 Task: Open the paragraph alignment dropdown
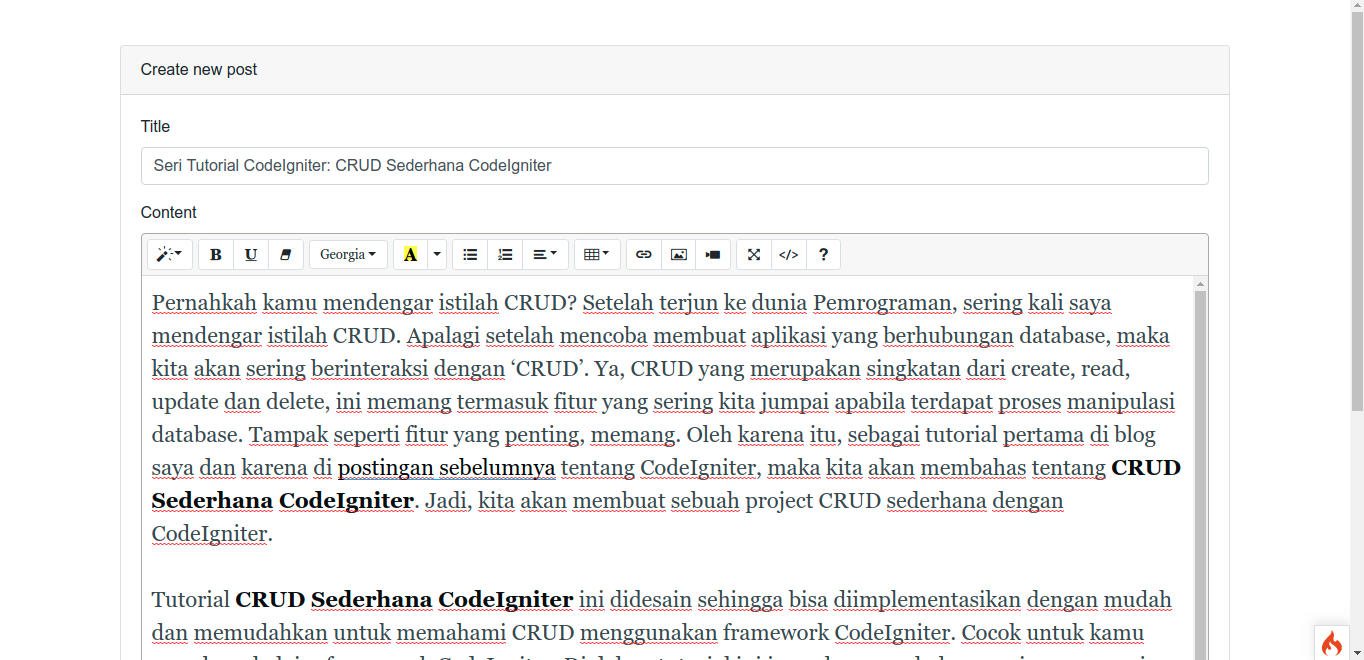[545, 254]
